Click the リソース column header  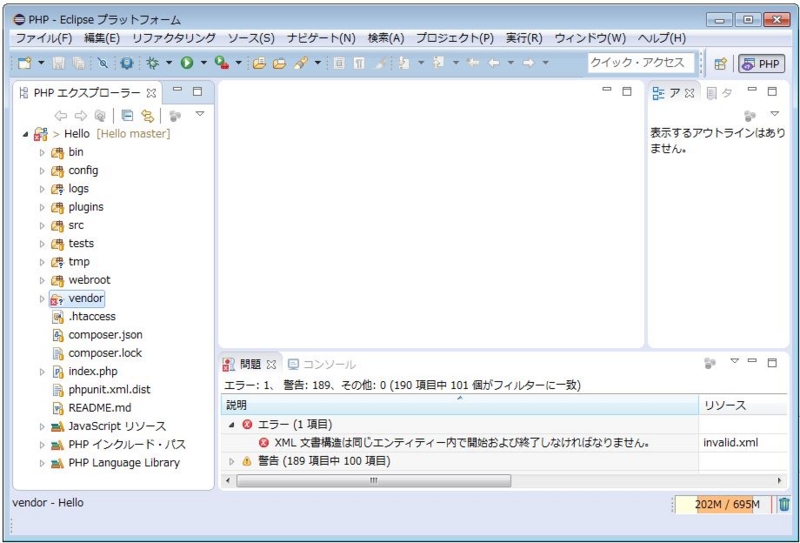point(742,405)
